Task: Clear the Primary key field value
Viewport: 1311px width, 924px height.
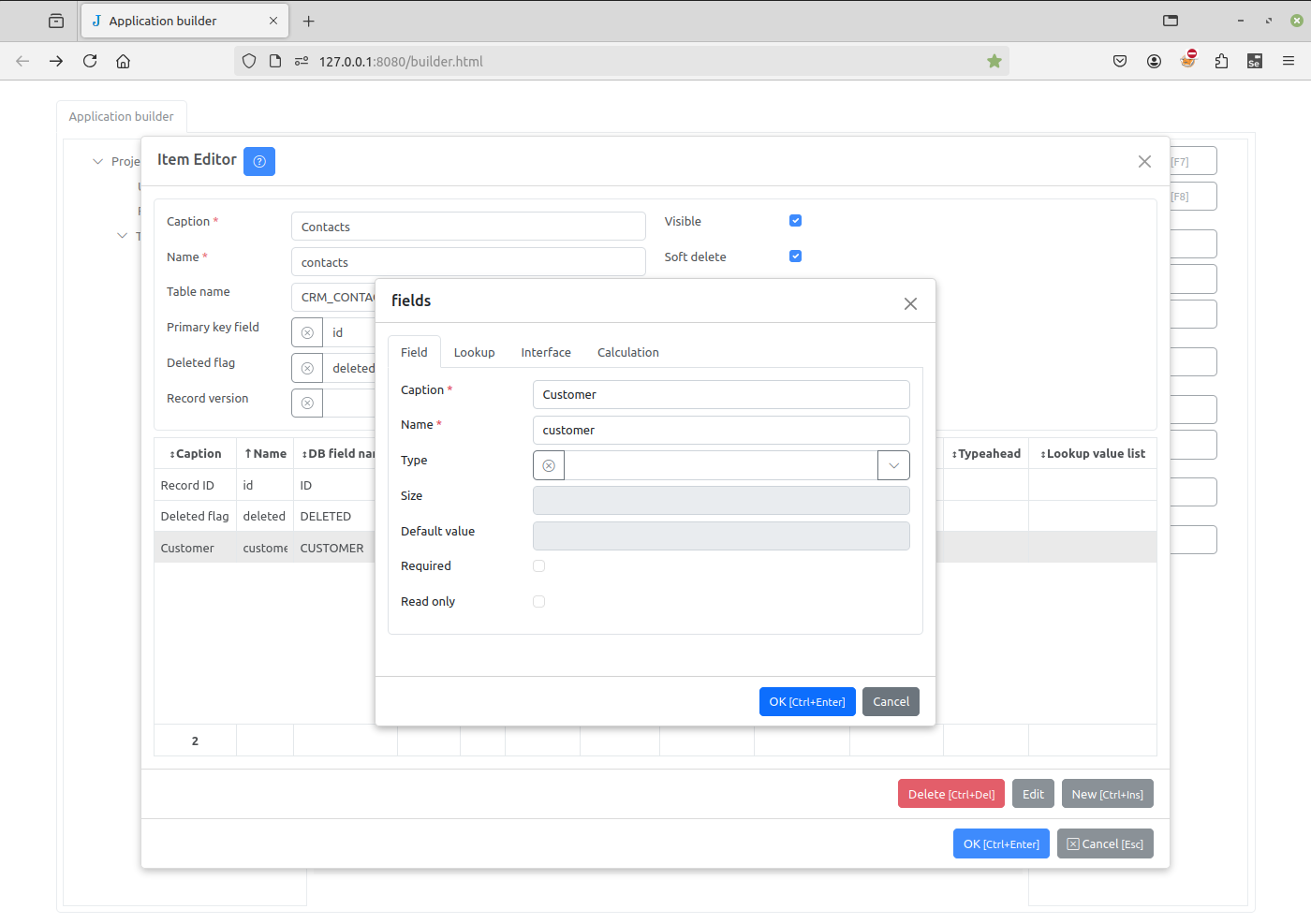Action: pyautogui.click(x=307, y=332)
